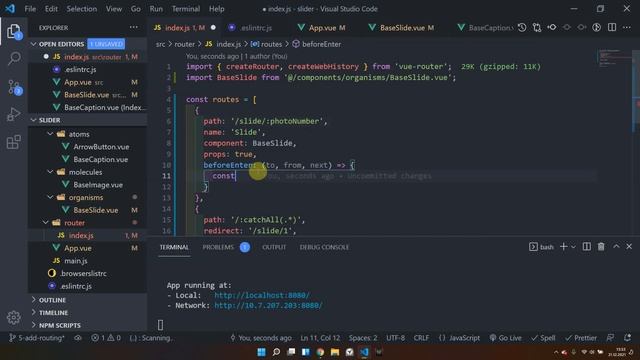Split the editor to the right
This screenshot has width=640, height=360.
tap(611, 27)
